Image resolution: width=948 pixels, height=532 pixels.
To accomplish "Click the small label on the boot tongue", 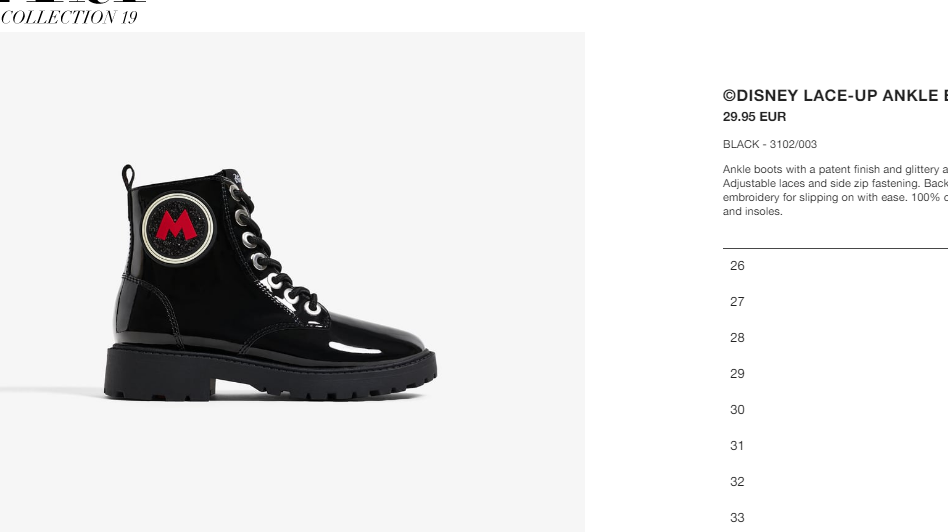I will click(x=237, y=177).
